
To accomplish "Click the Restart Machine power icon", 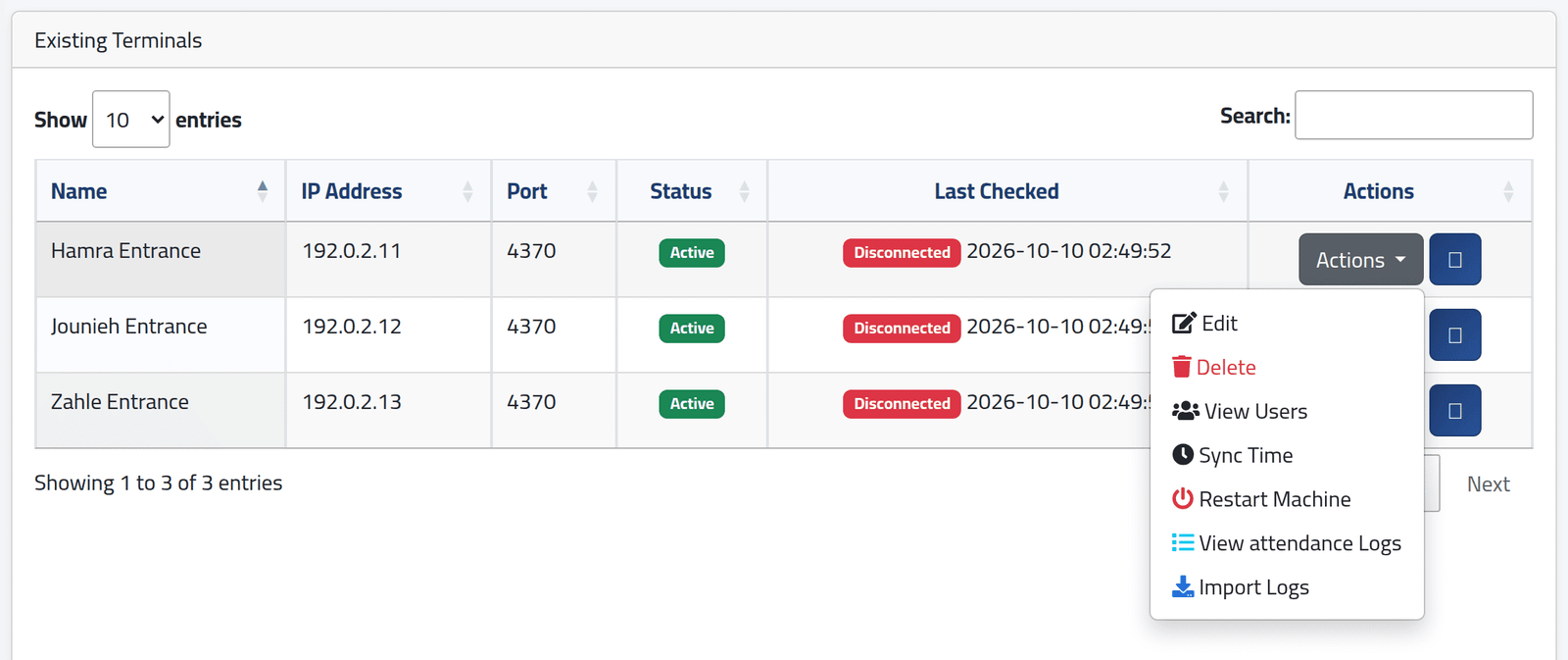I will point(1183,499).
